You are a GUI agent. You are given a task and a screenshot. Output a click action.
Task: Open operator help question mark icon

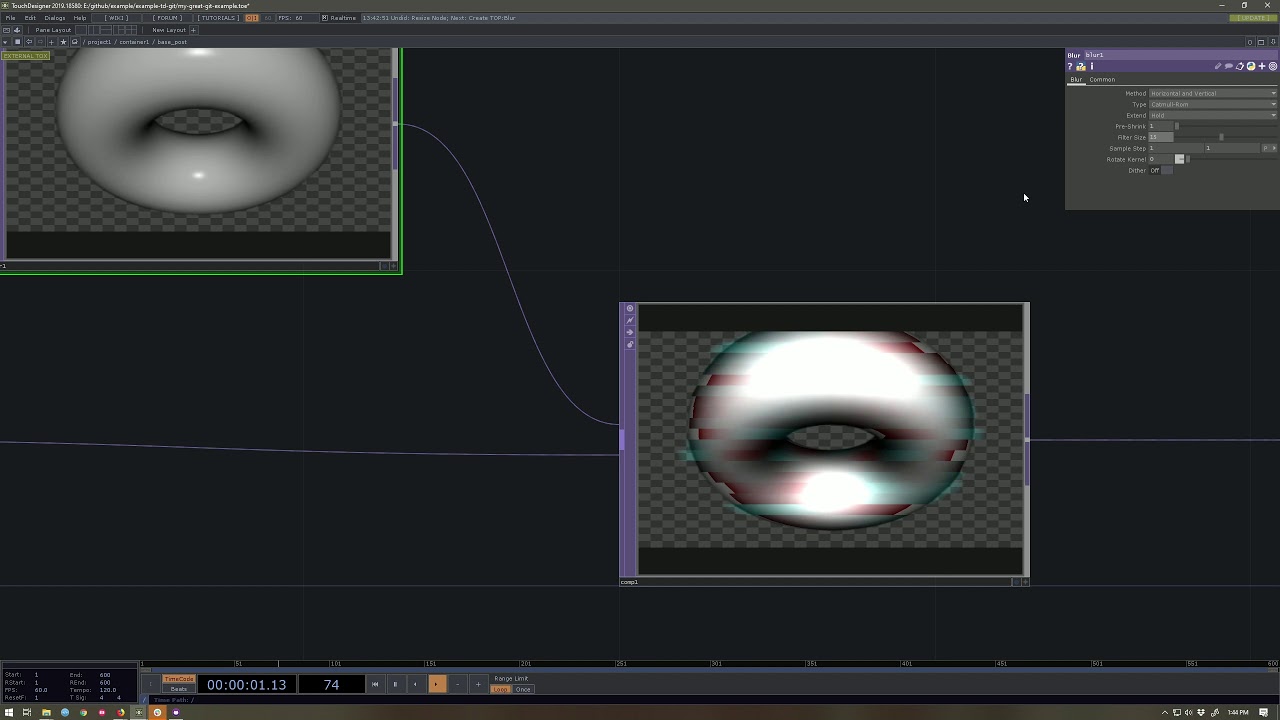[1070, 66]
